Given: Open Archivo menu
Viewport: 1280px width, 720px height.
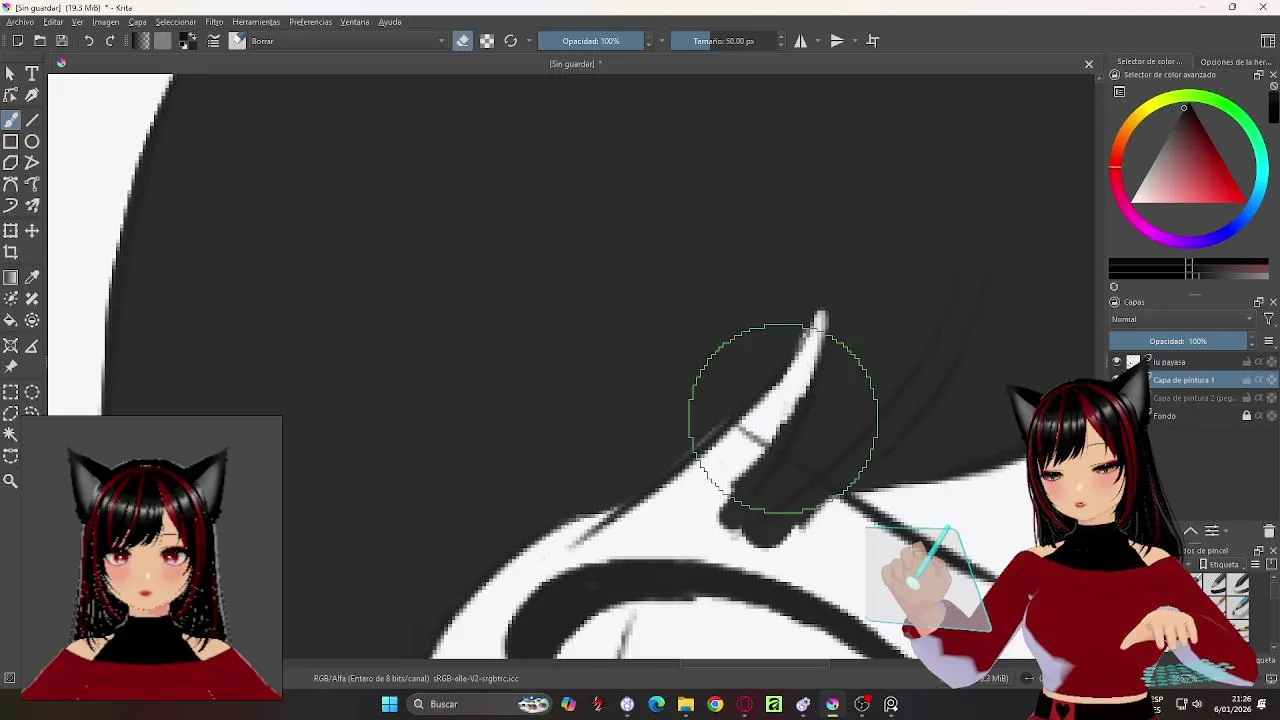Looking at the screenshot, I should click(20, 22).
